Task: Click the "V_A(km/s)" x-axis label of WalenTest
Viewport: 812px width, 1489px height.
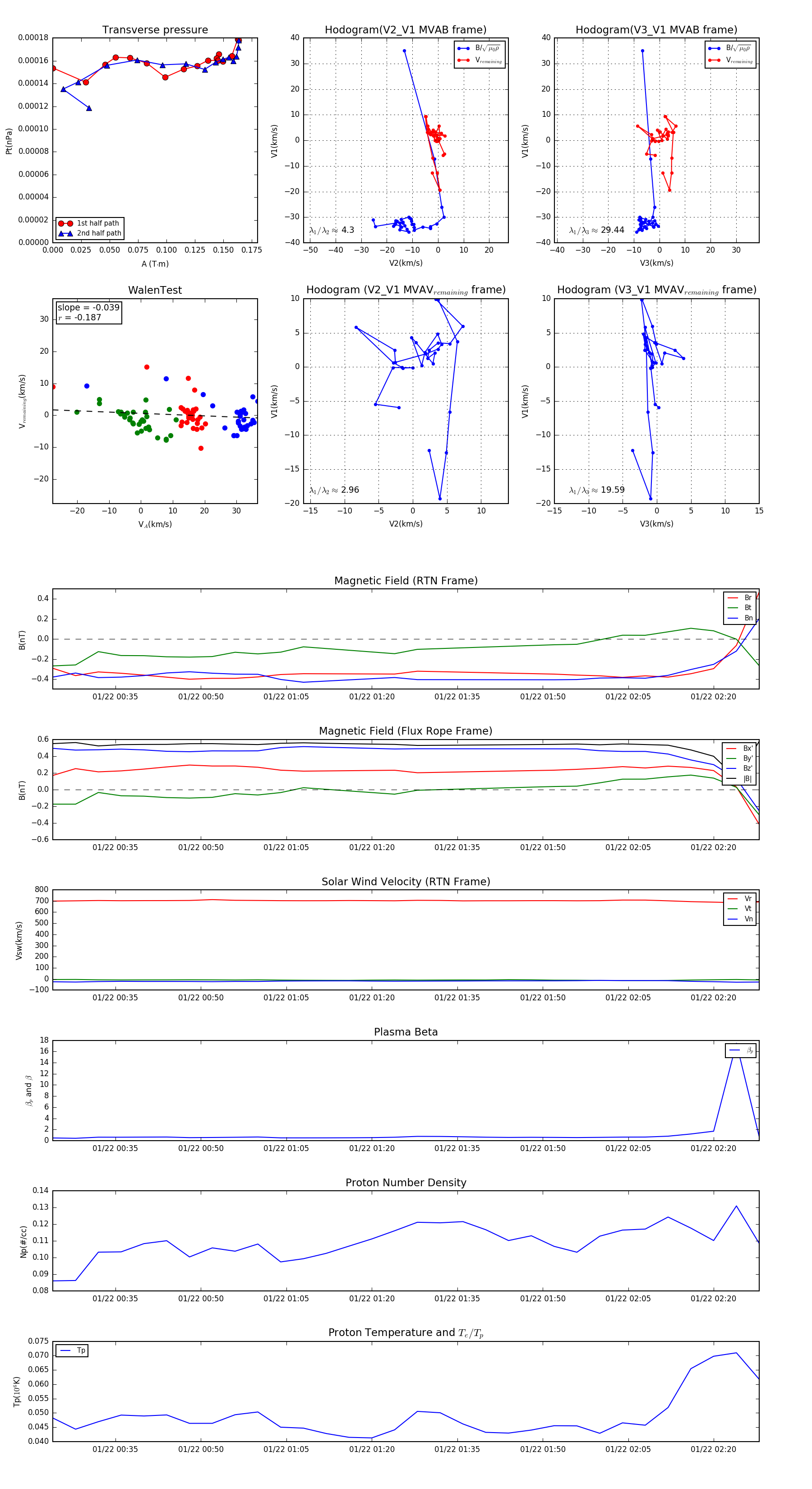Action: point(155,524)
